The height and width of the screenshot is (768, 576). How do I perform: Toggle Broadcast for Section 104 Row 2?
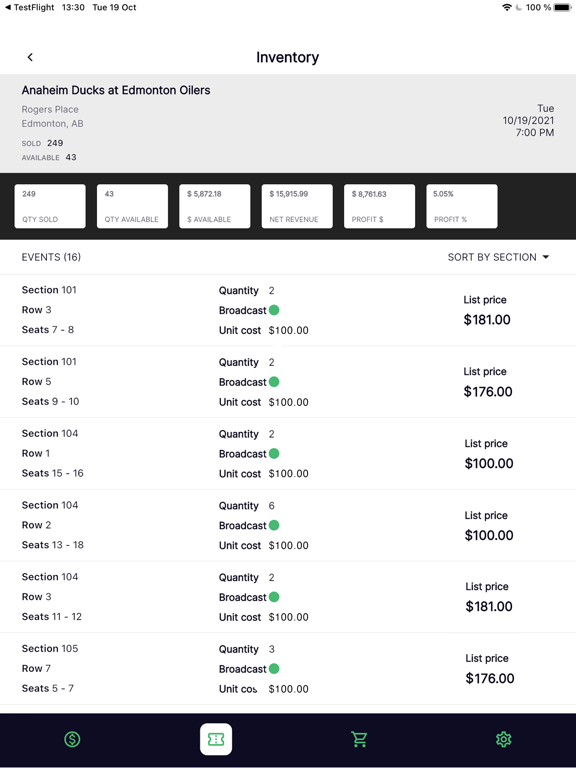tap(274, 525)
